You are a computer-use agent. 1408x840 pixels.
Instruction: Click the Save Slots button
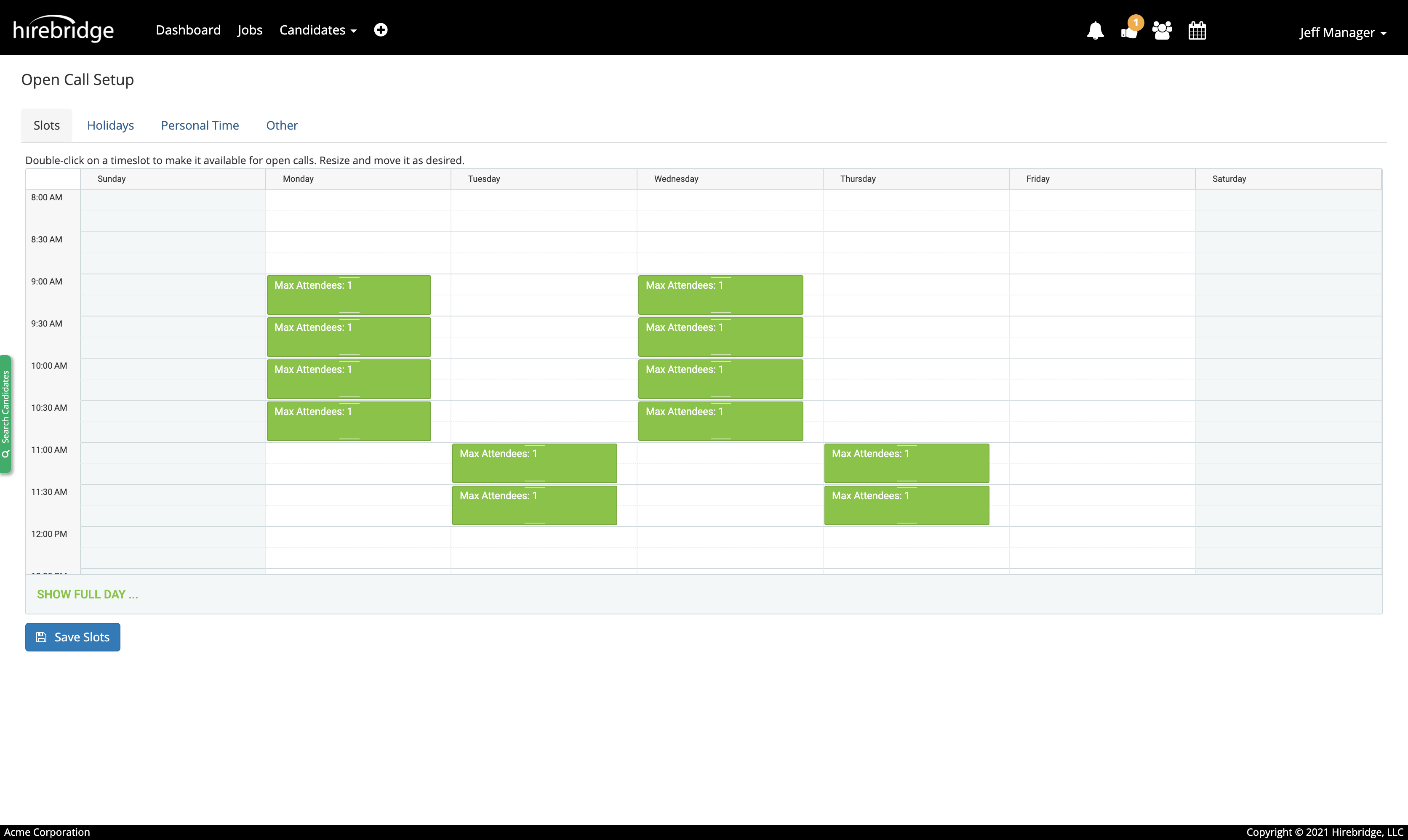coord(72,637)
